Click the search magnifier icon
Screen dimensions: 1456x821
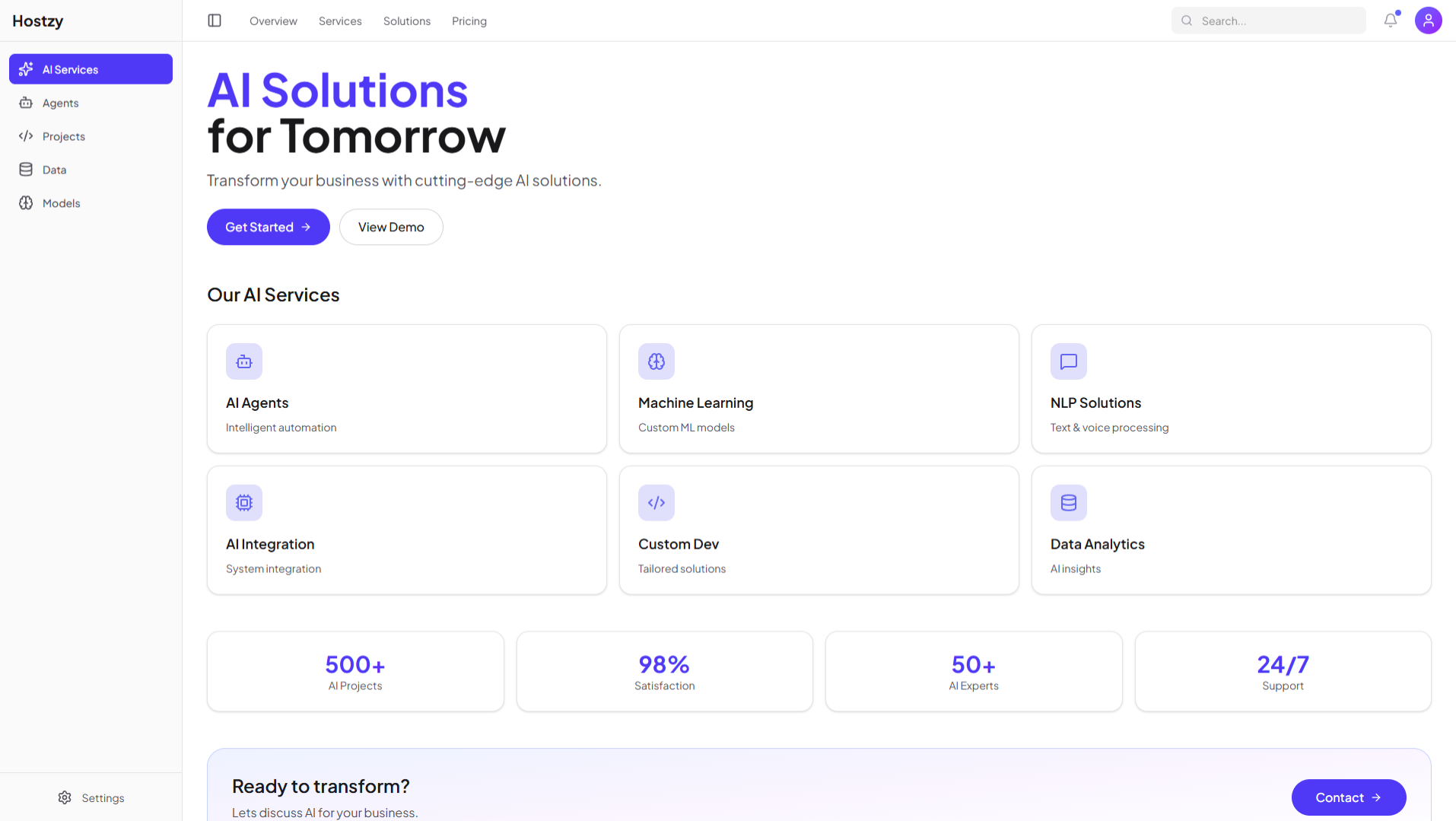pos(1187,21)
